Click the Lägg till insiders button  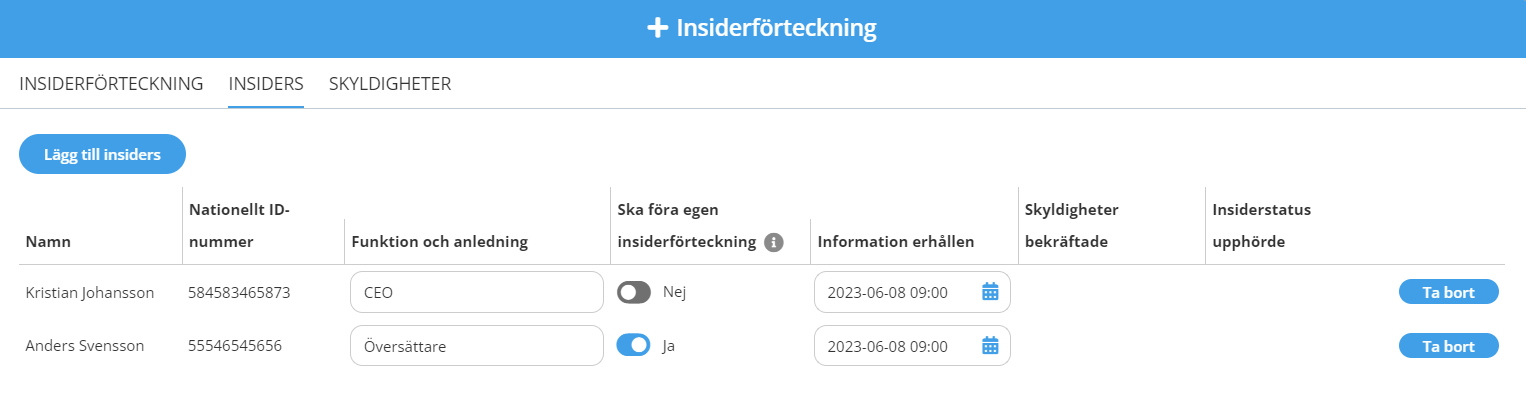[x=102, y=154]
